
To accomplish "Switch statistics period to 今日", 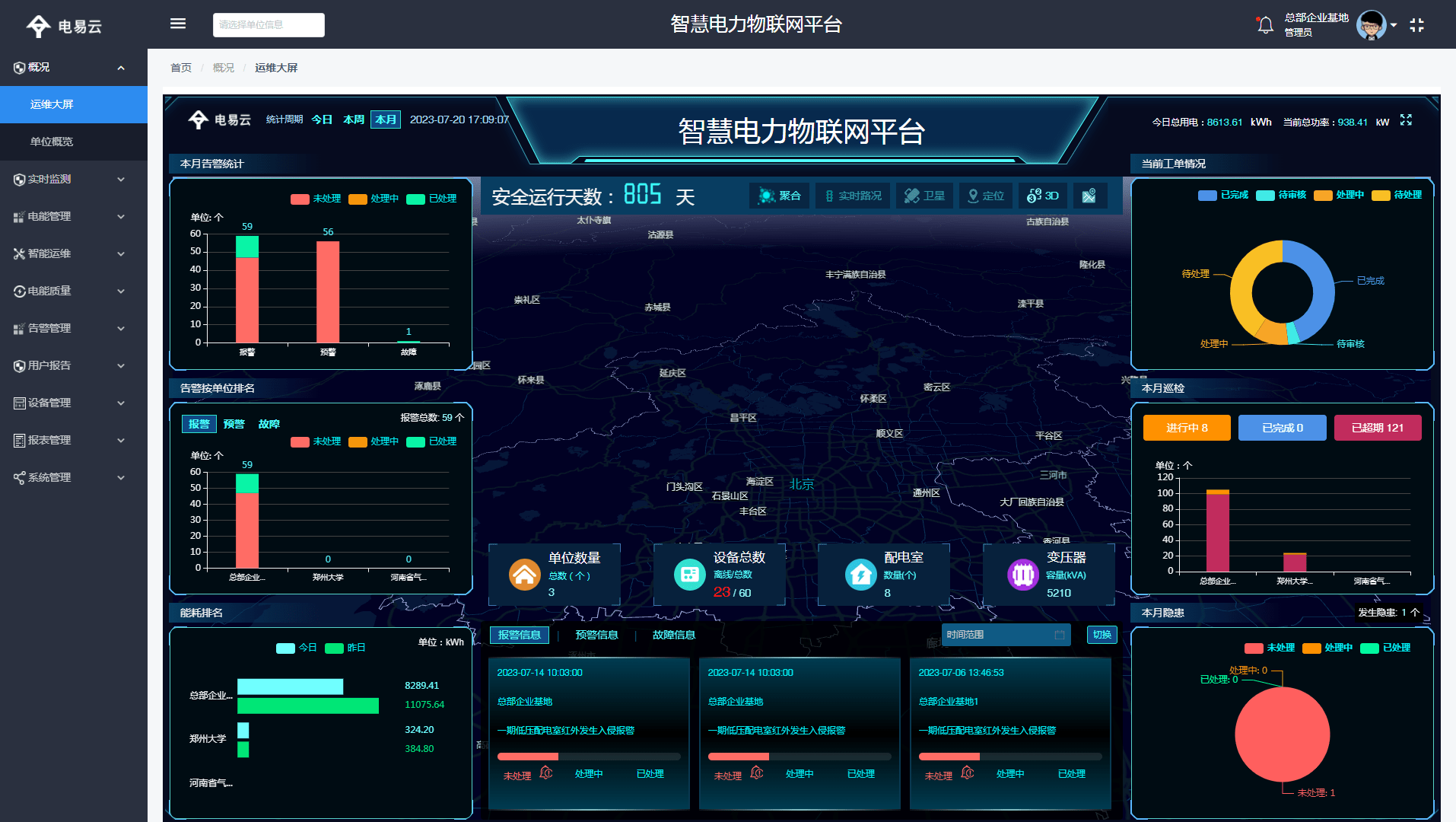I will [x=321, y=119].
